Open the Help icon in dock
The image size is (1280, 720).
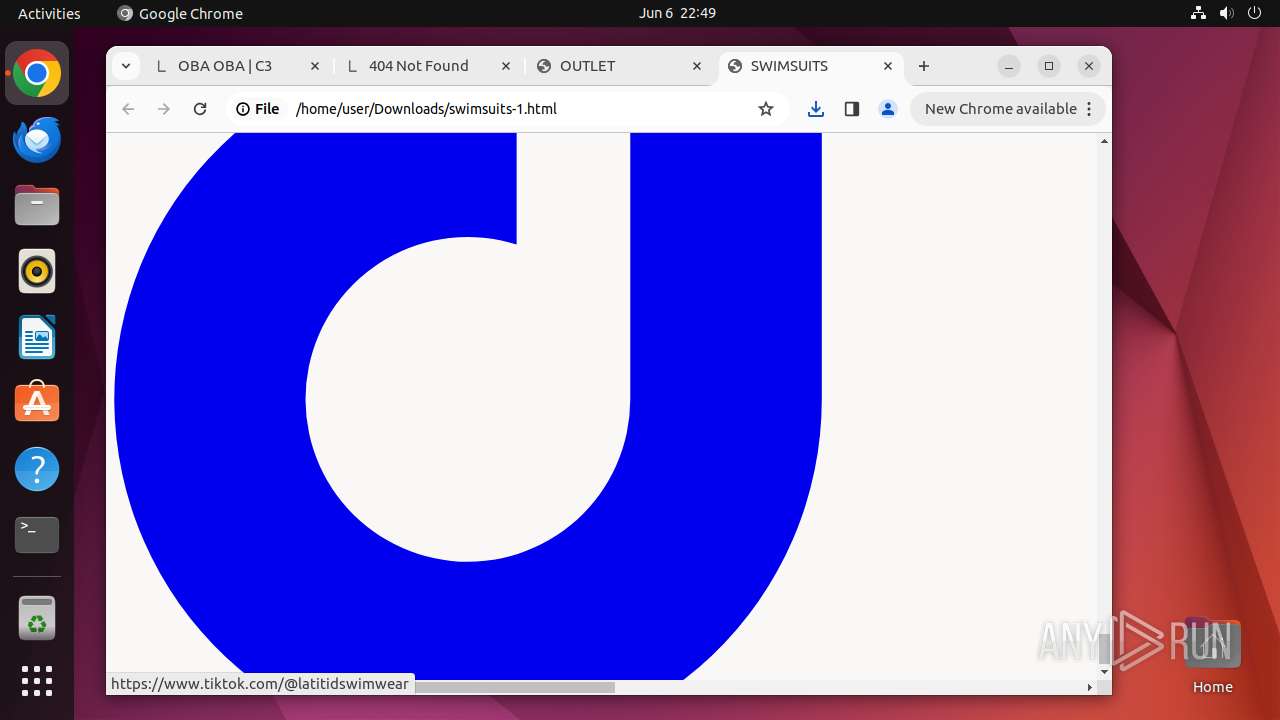point(37,469)
